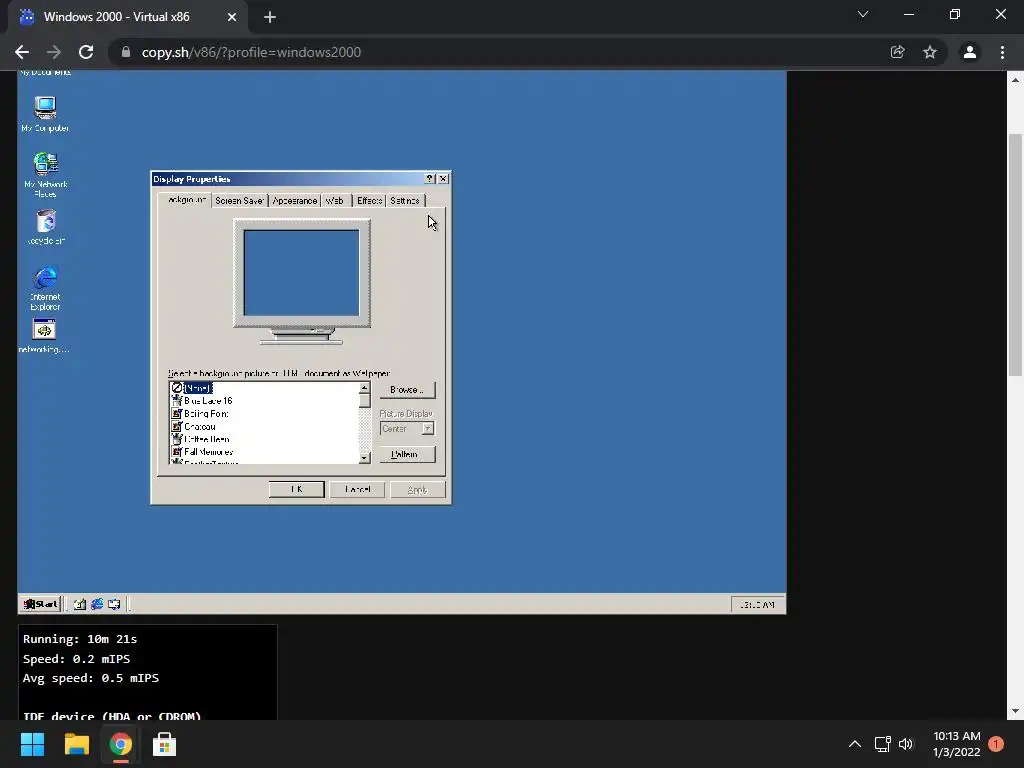Open Chrome tab search chevron
This screenshot has height=768, width=1024.
(863, 14)
